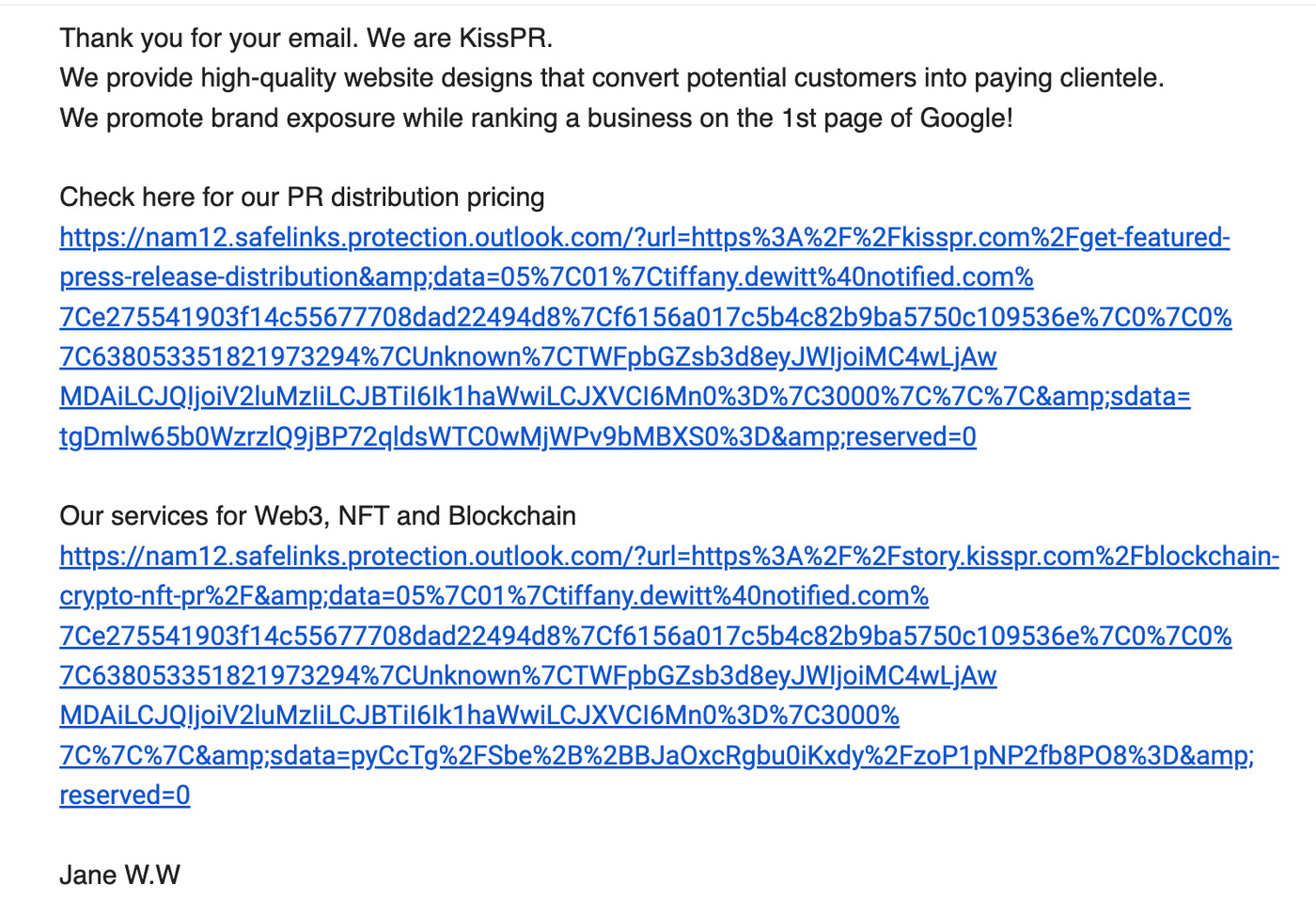Click second link's 7C638053351821973294 line

(x=528, y=675)
